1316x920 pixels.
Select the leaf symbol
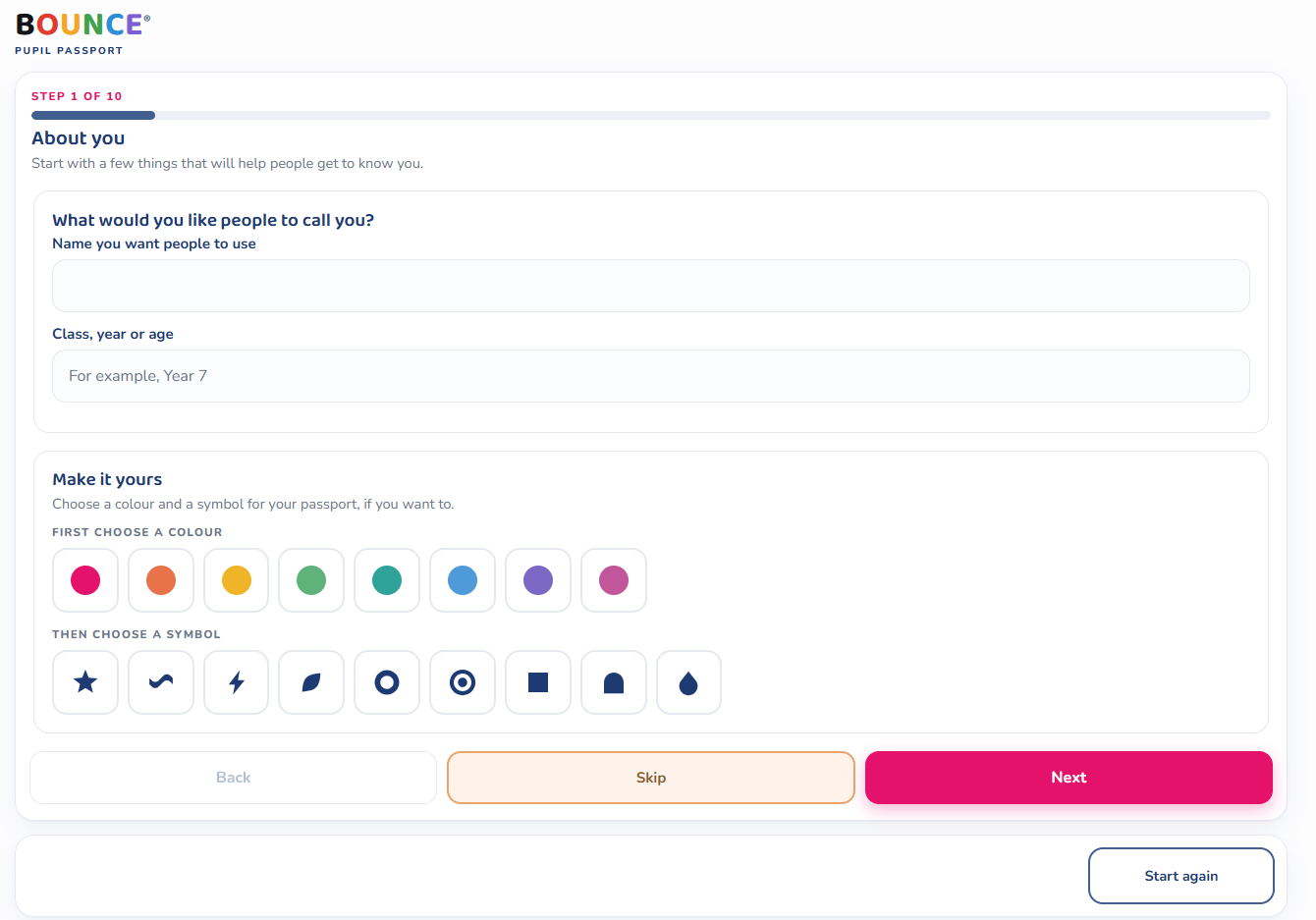(311, 682)
